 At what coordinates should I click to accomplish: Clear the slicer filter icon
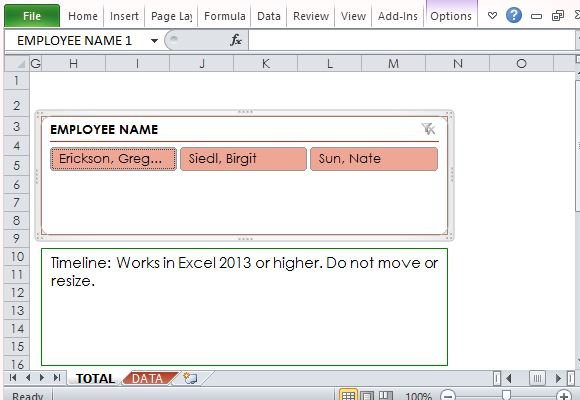click(x=428, y=129)
